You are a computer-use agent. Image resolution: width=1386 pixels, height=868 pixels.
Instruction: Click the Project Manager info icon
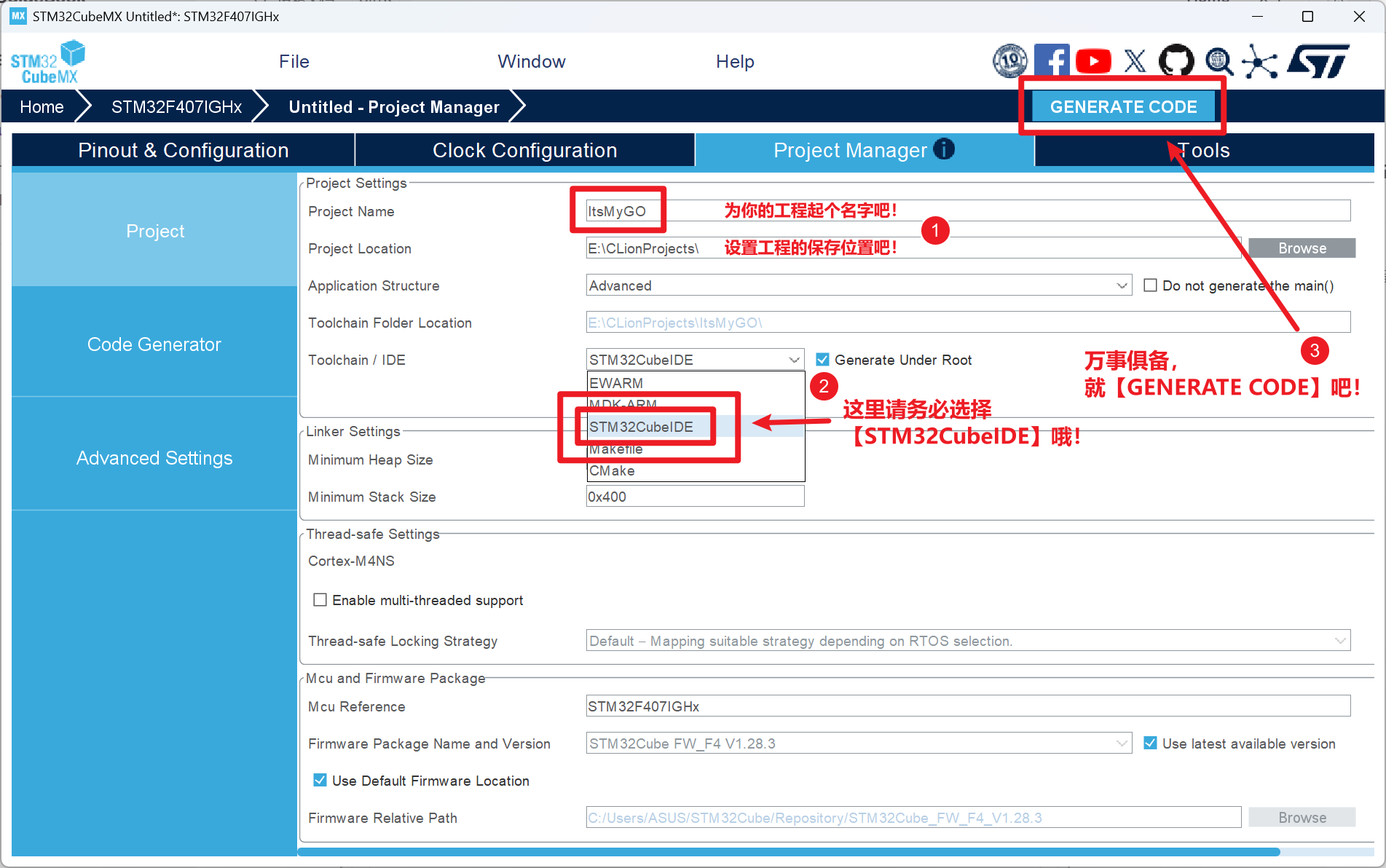tap(944, 149)
